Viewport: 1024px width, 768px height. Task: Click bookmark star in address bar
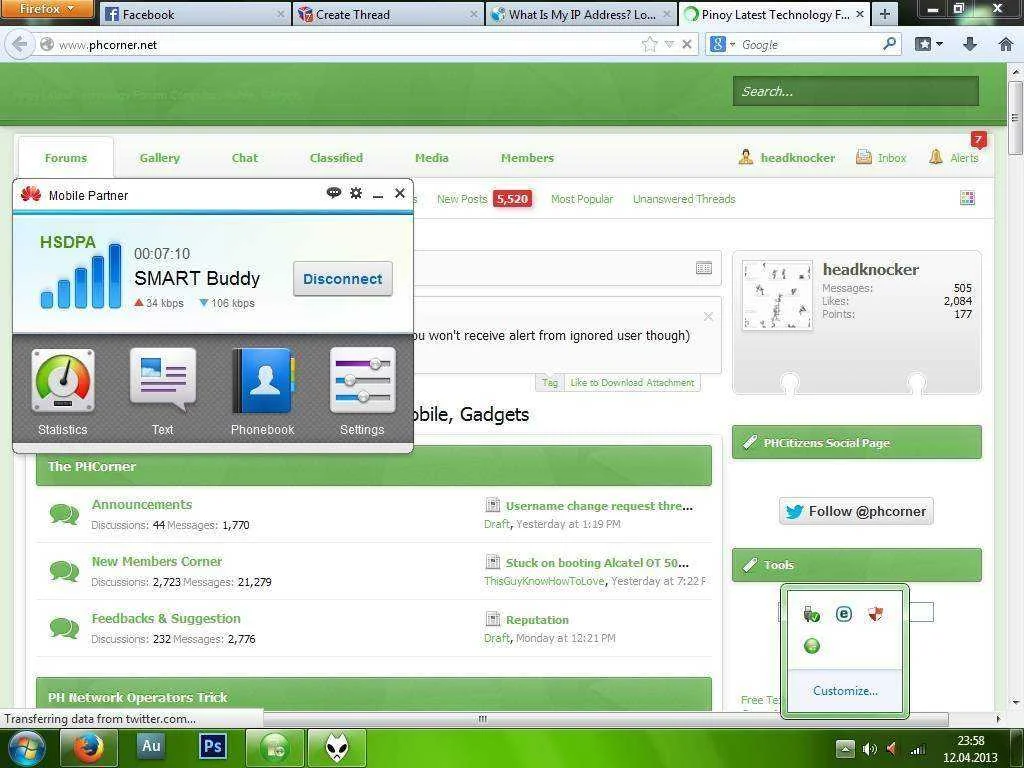point(649,44)
